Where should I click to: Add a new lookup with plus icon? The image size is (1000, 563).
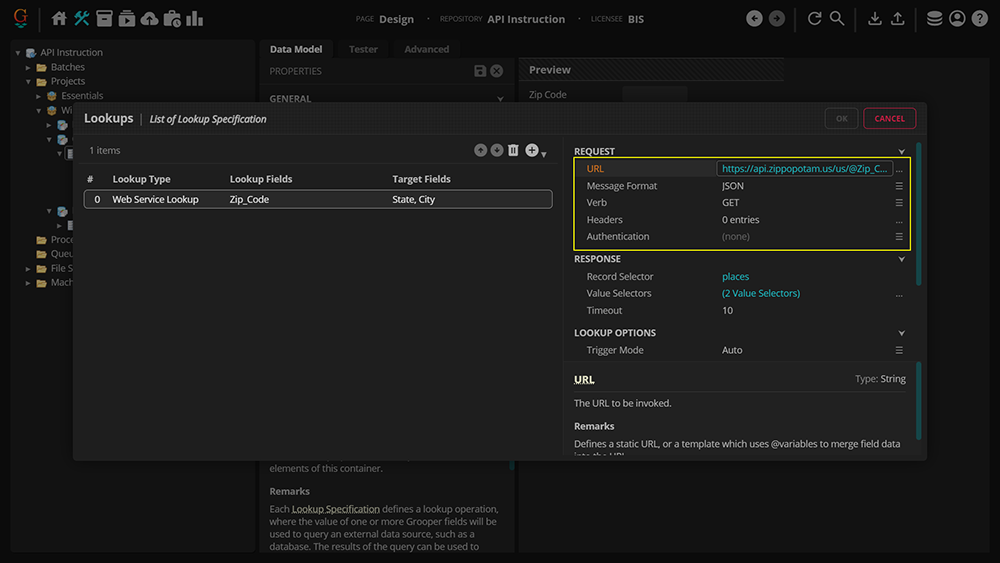[x=532, y=150]
